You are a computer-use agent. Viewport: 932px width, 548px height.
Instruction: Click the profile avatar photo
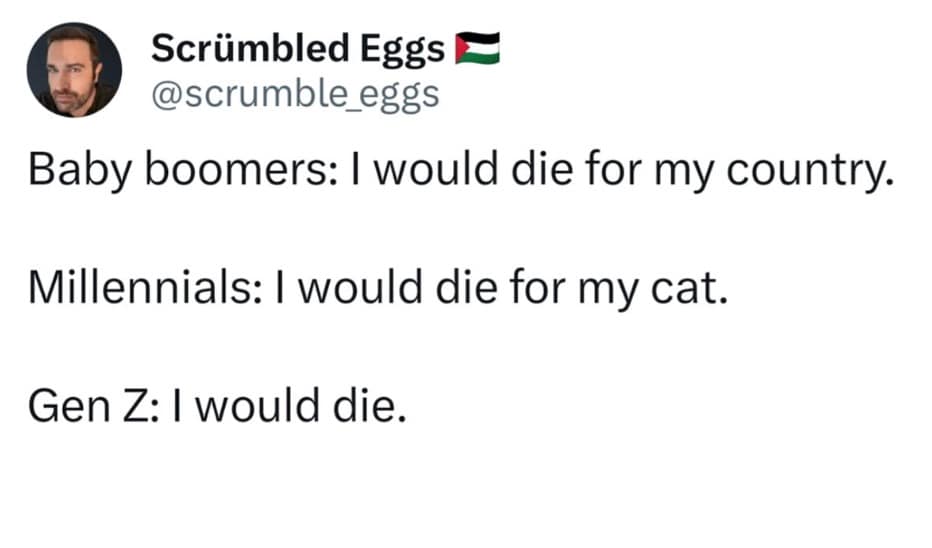click(x=74, y=70)
